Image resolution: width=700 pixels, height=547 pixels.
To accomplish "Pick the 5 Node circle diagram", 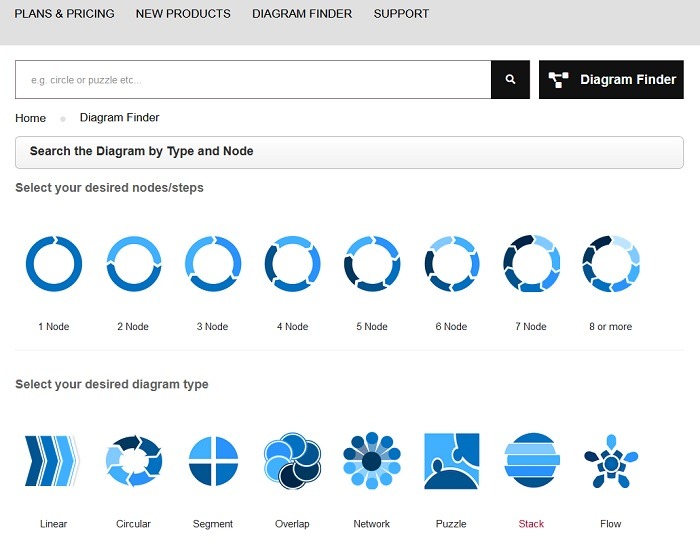I will tap(372, 264).
